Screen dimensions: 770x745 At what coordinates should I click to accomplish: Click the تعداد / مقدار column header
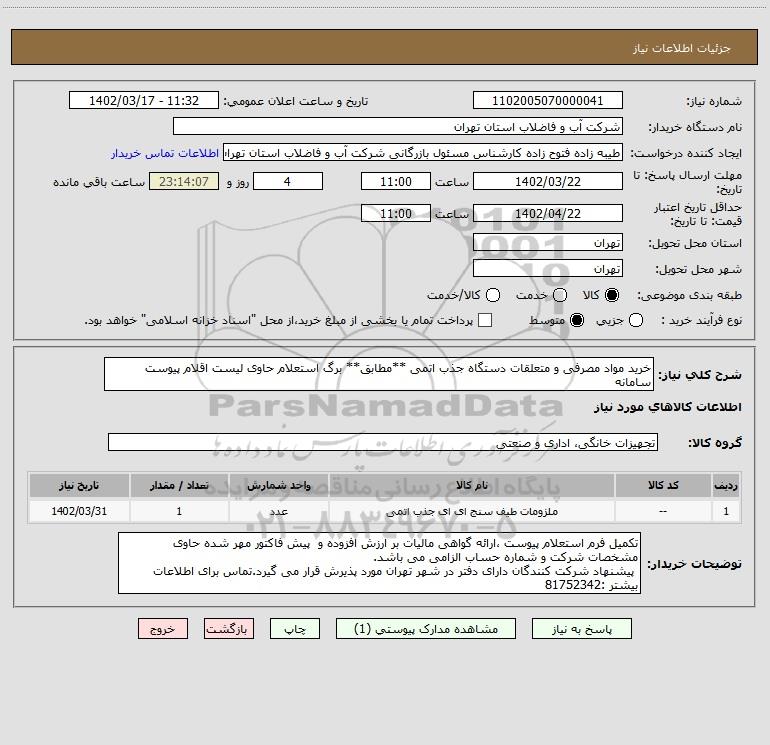[x=179, y=485]
